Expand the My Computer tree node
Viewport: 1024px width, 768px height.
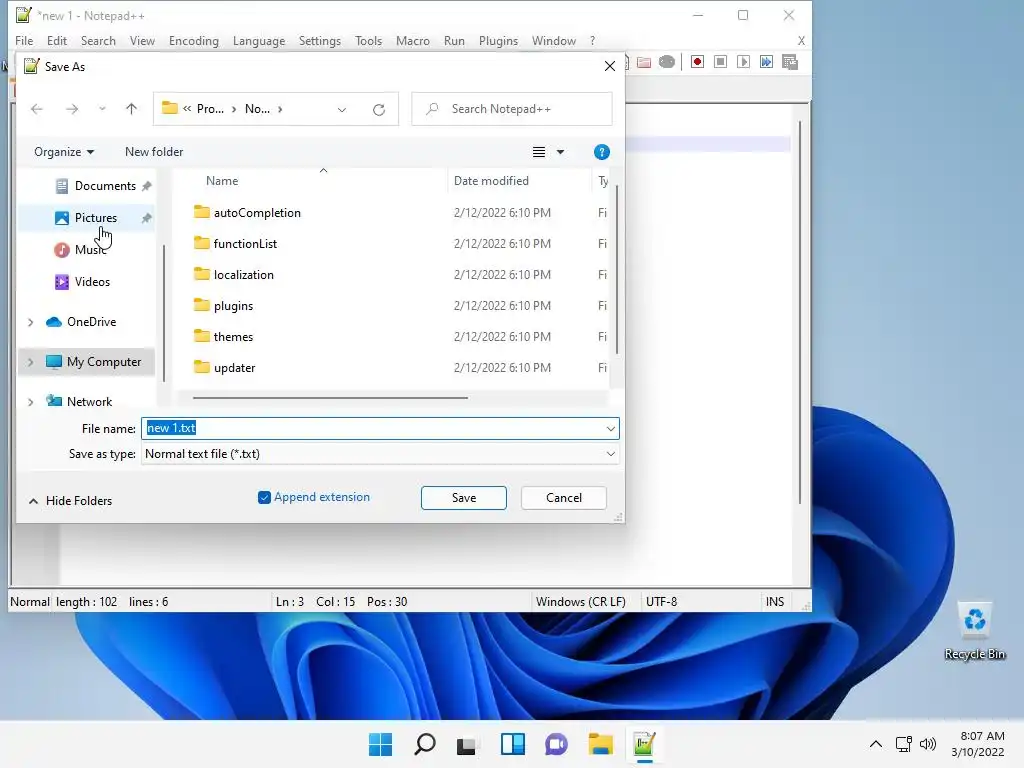(x=31, y=362)
